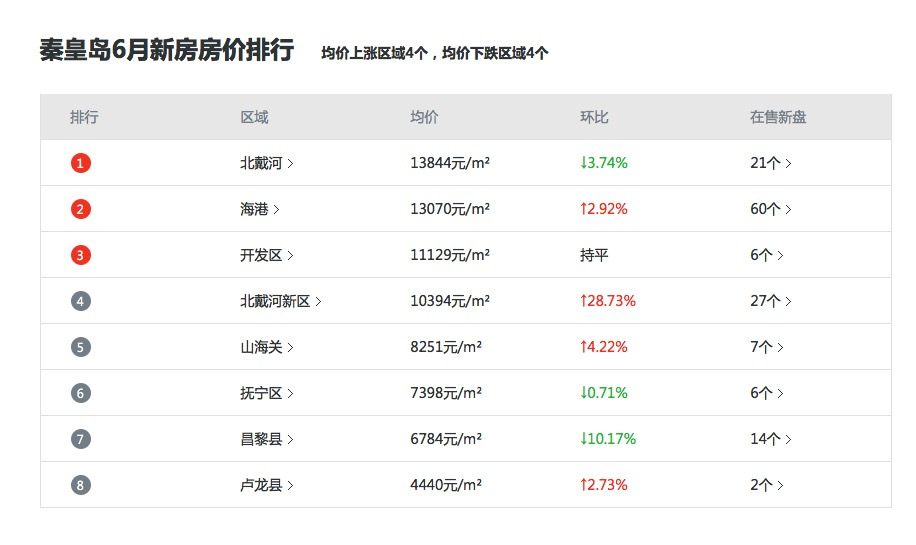Click the red rank 3 badge
The width and height of the screenshot is (916, 545).
click(x=81, y=255)
